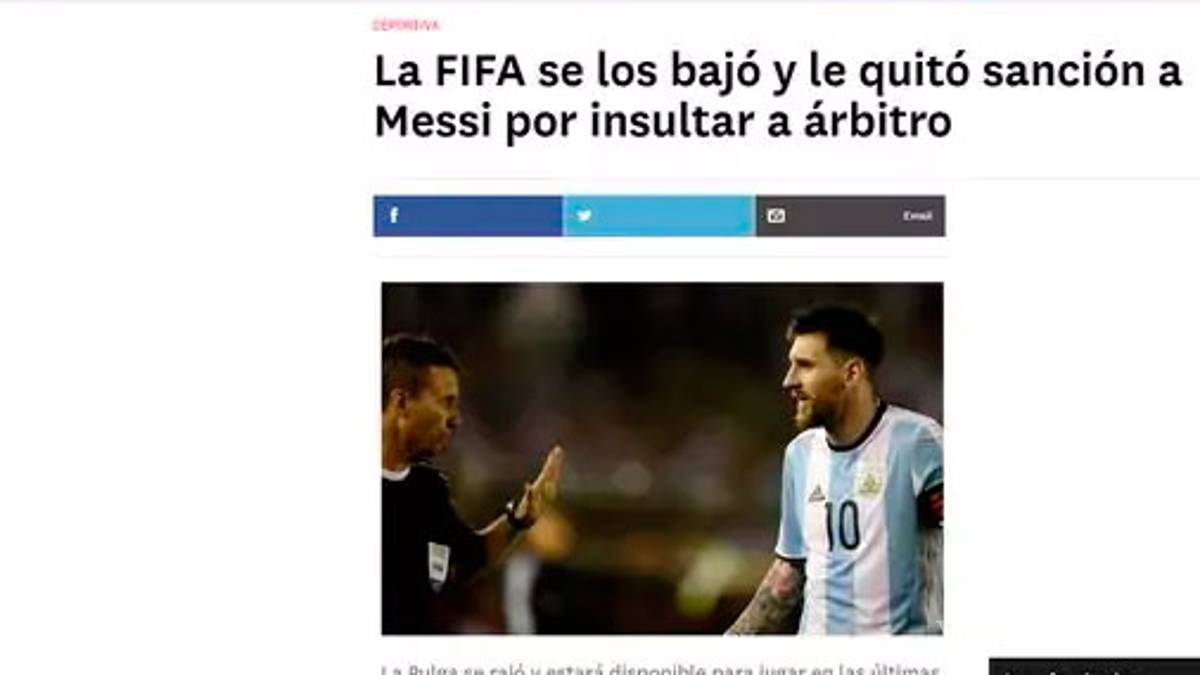Click the Argentina crest on Messi's shirt

(x=869, y=482)
